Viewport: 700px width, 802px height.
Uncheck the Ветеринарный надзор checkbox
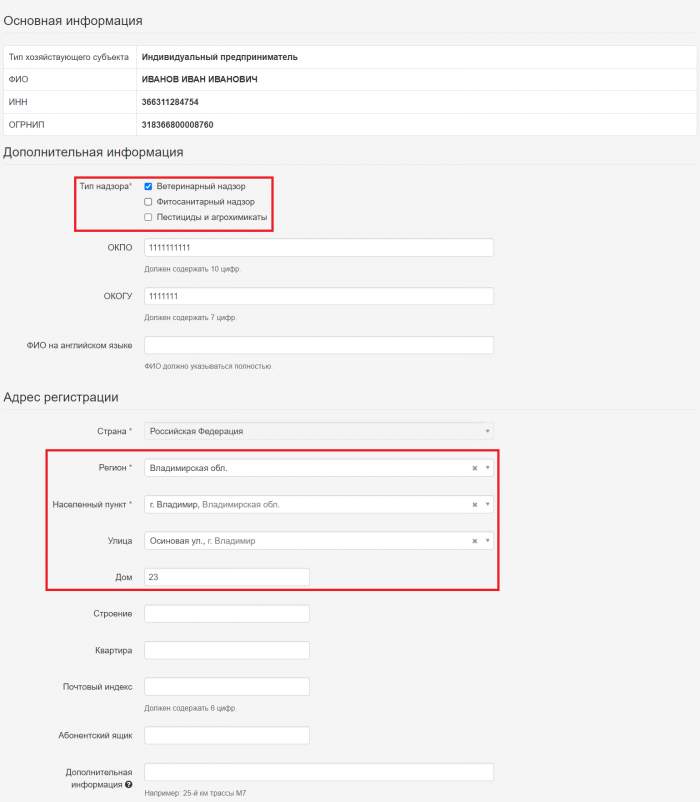point(149,186)
